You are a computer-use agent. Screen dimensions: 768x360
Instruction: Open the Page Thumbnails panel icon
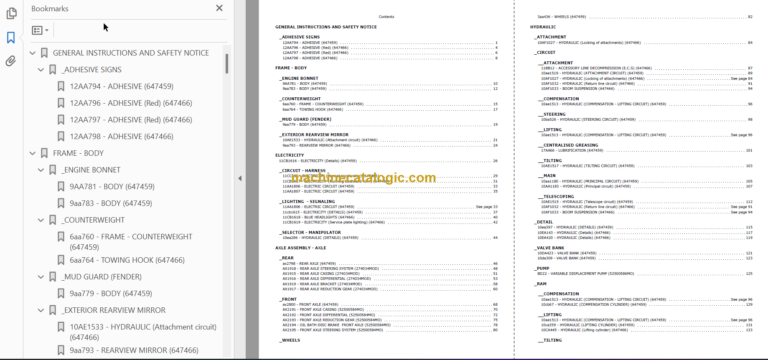point(11,14)
